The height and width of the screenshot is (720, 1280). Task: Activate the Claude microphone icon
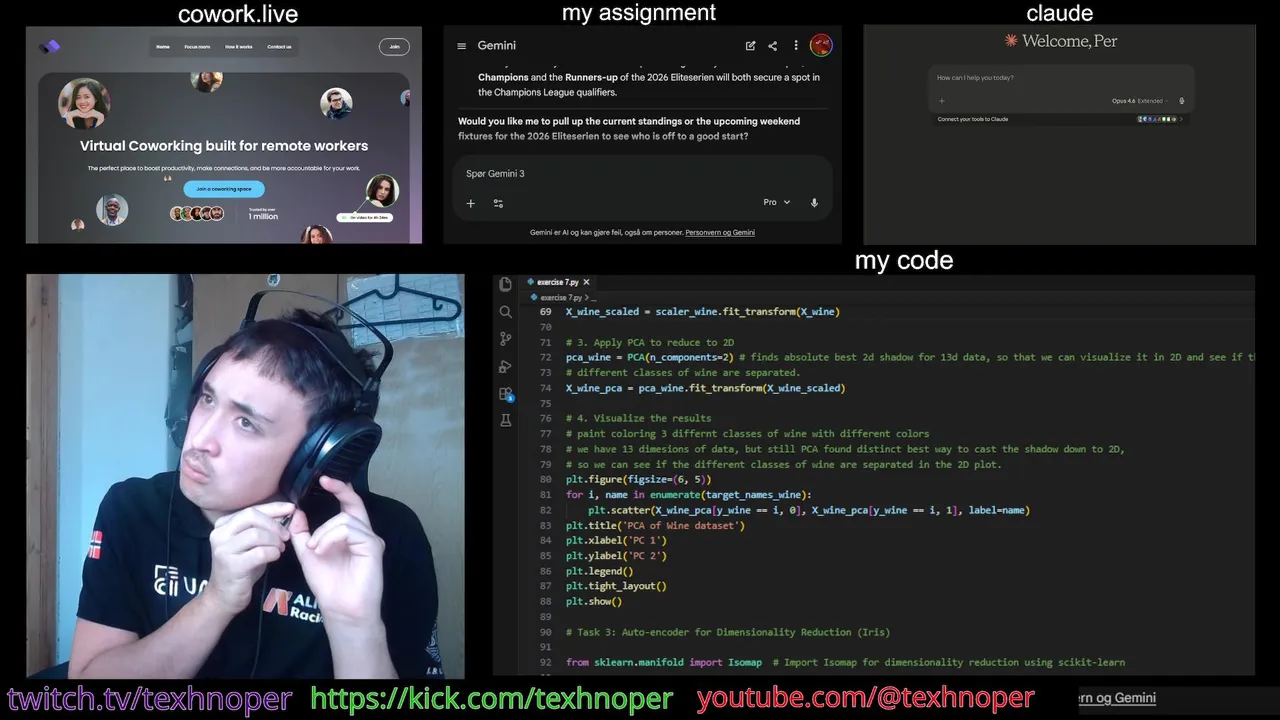[x=1181, y=101]
